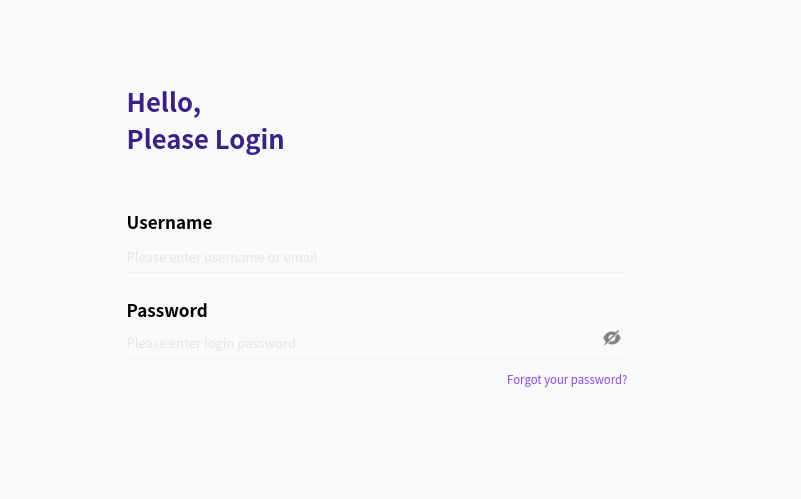Place cursor in the login password box
The width and height of the screenshot is (801, 499).
363,343
